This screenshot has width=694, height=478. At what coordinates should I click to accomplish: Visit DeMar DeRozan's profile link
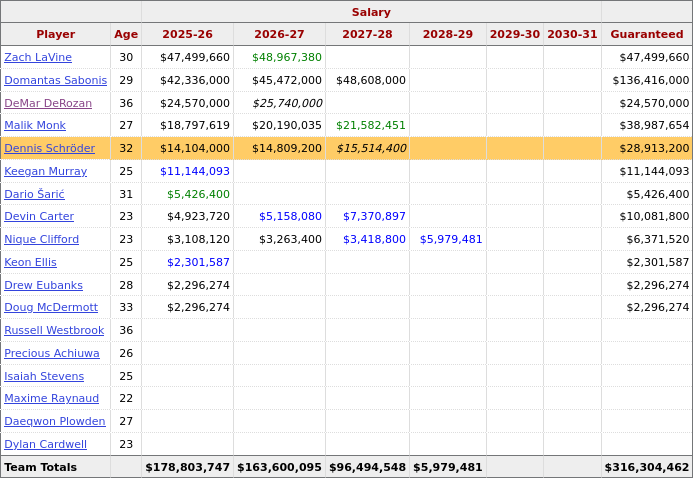48,103
